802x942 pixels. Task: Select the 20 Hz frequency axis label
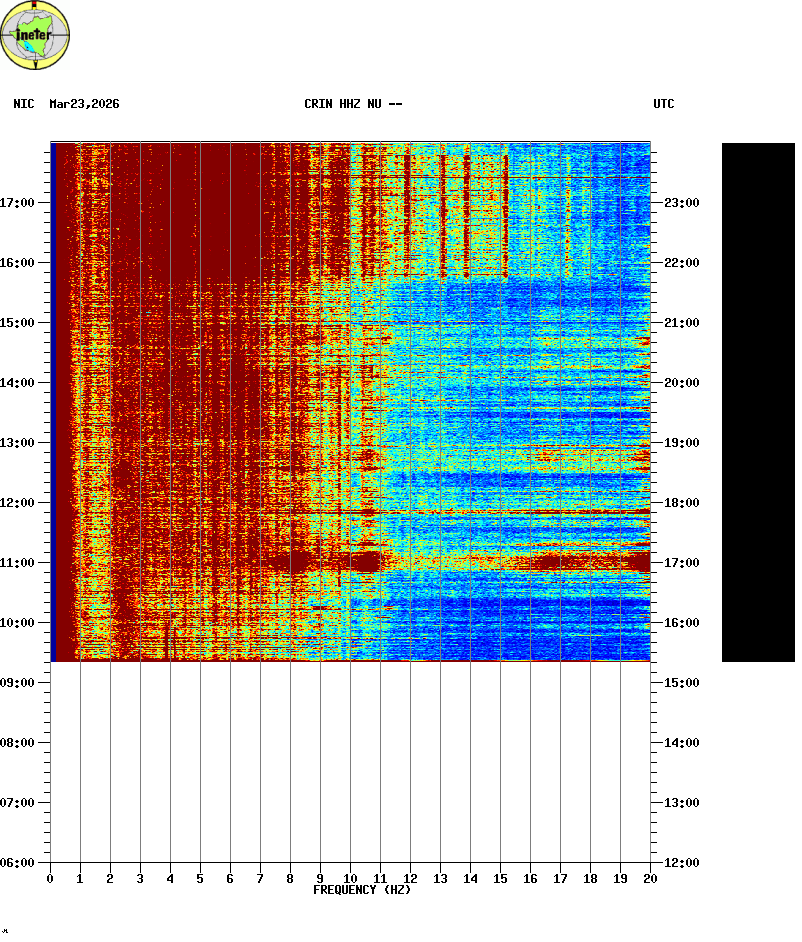point(650,879)
